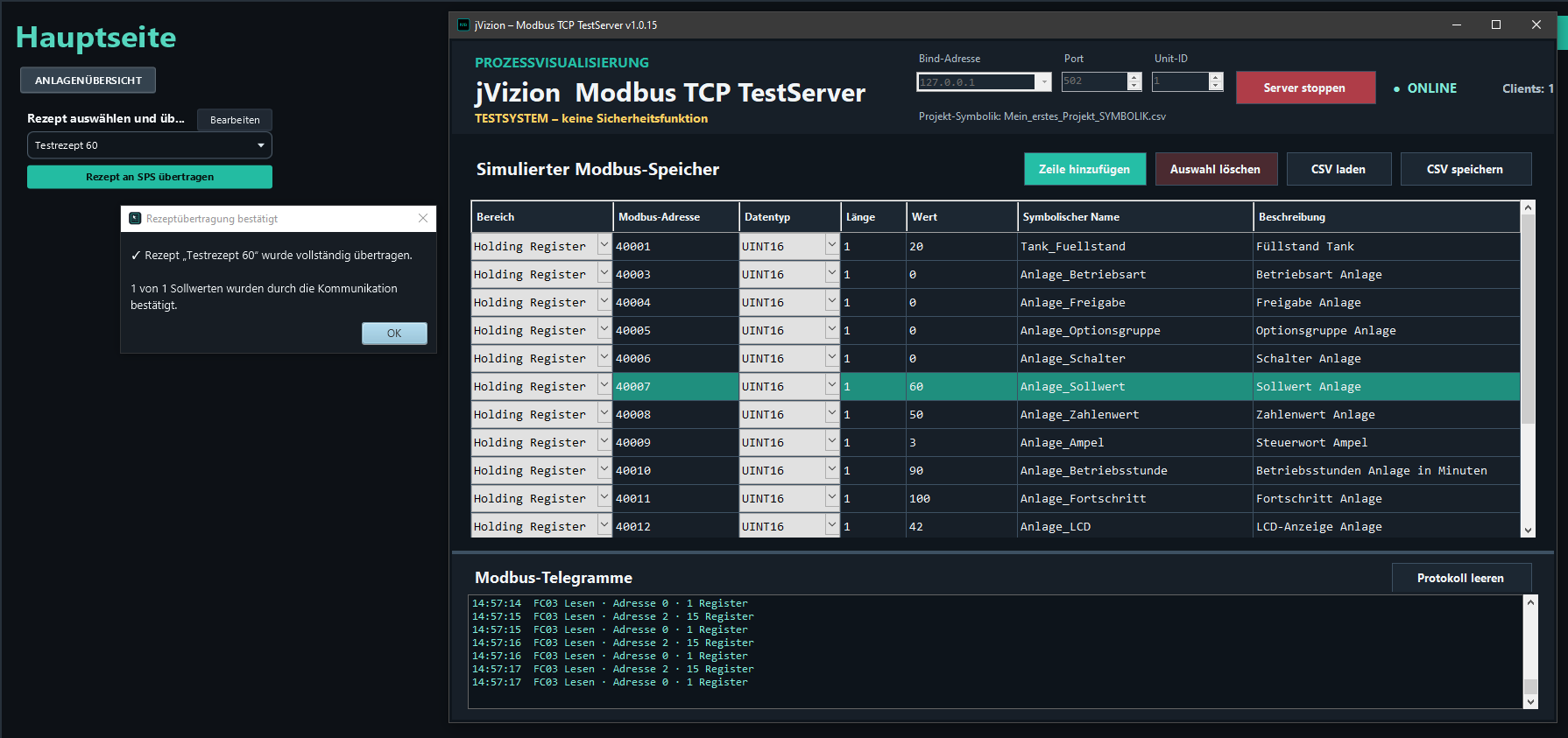Image resolution: width=1568 pixels, height=738 pixels.
Task: Click CSV speichern button
Action: click(1466, 169)
